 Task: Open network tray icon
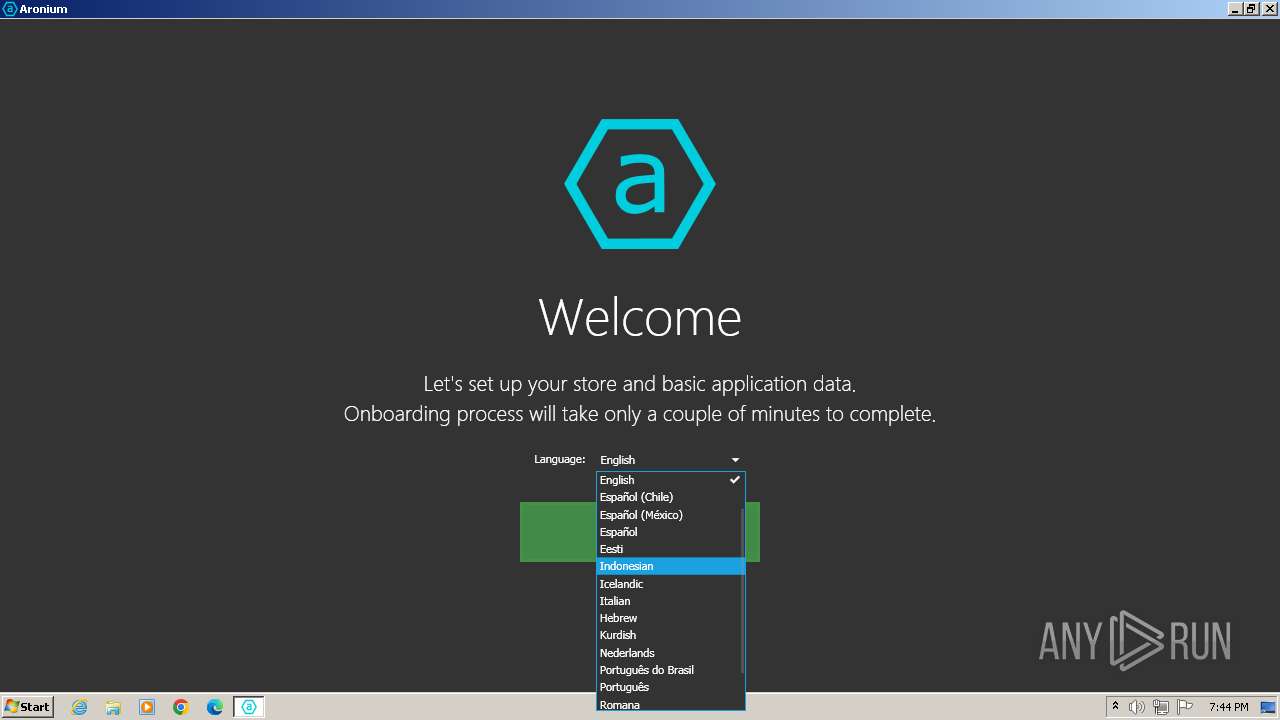[1161, 707]
